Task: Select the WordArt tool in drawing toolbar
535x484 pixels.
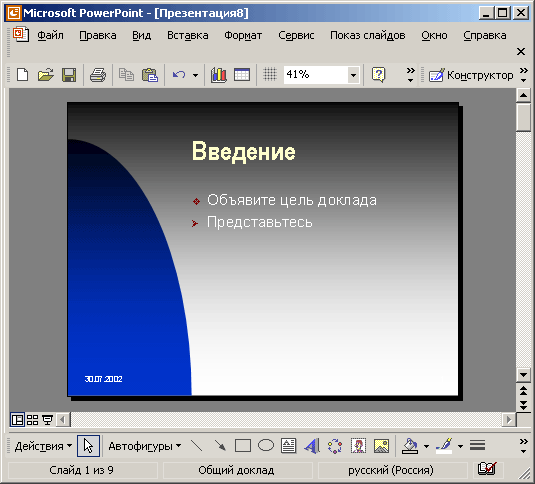Action: pos(312,446)
